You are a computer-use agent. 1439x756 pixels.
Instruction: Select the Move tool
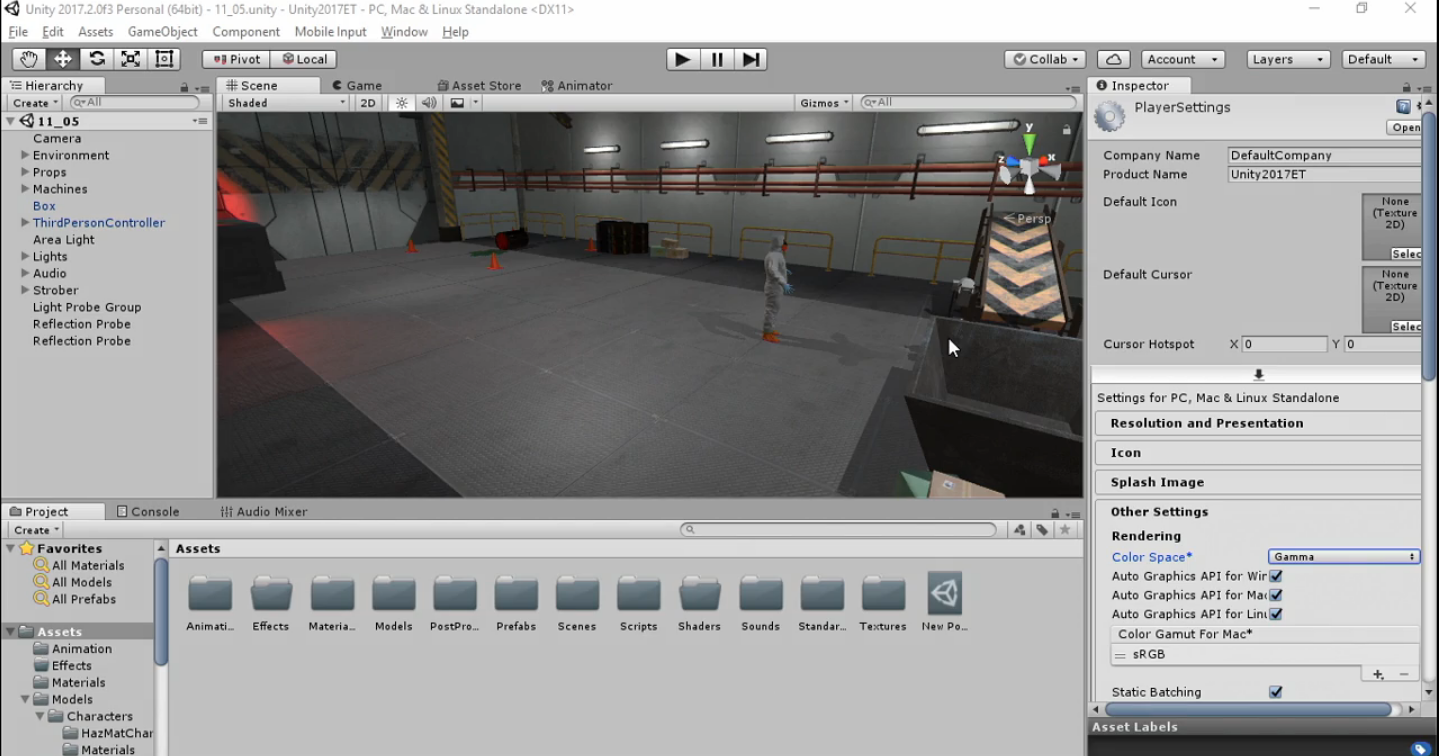62,59
